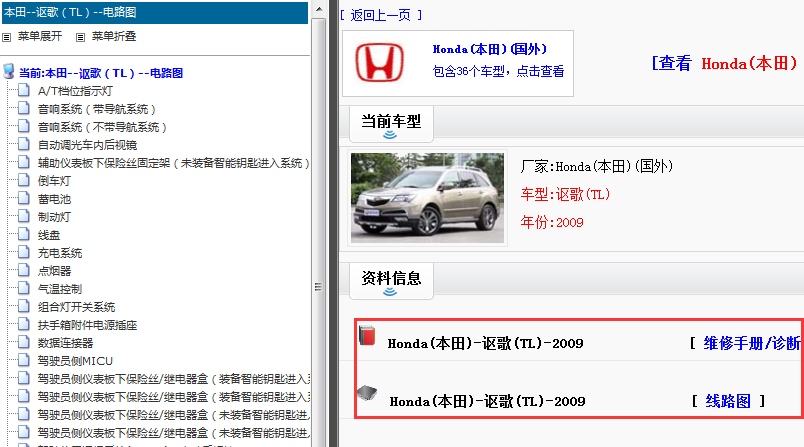The width and height of the screenshot is (804, 447).
Task: Select the 当前车型 tab
Action: click(391, 124)
